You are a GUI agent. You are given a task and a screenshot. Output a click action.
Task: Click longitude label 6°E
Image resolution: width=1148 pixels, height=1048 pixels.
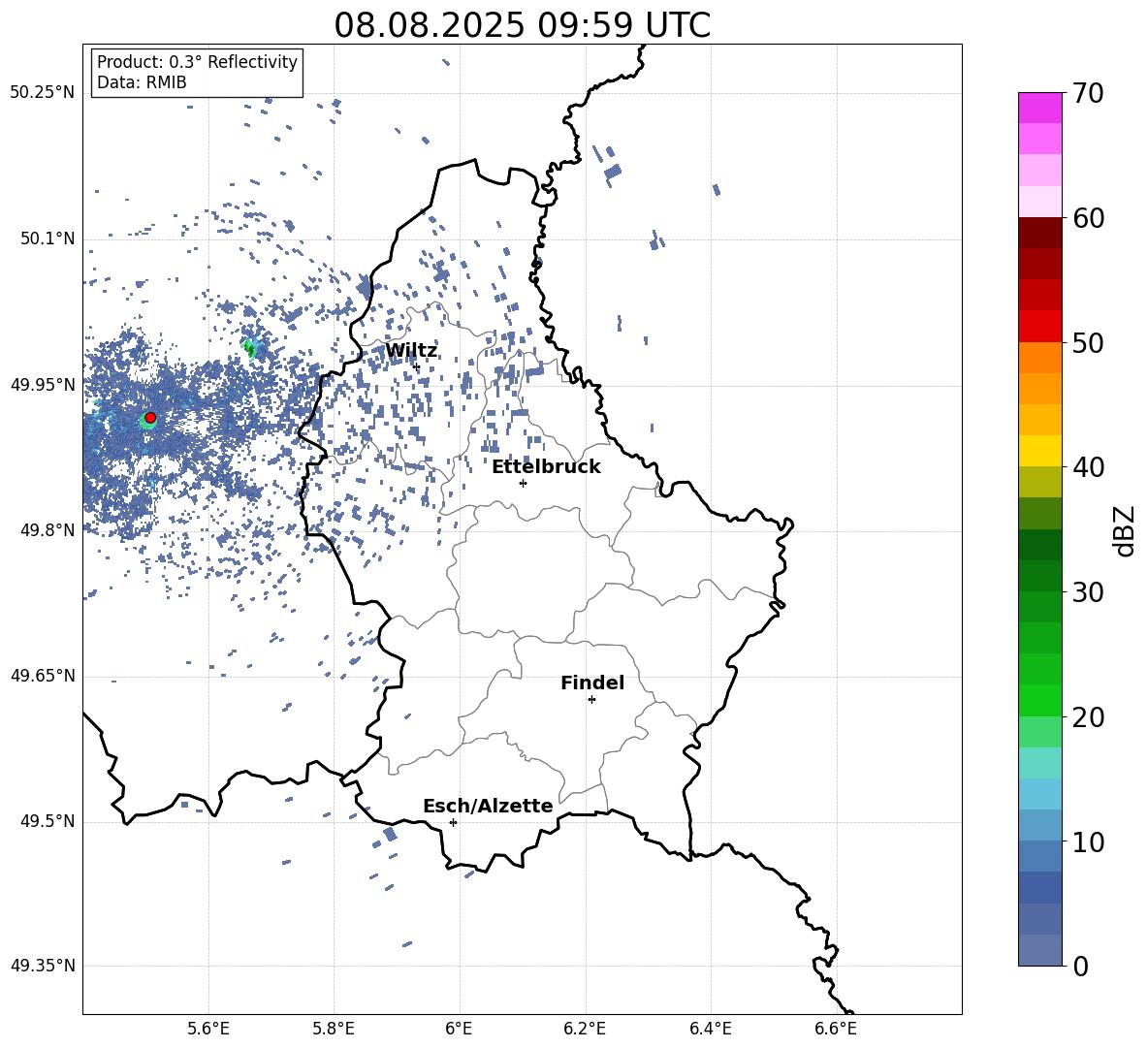click(x=459, y=1029)
